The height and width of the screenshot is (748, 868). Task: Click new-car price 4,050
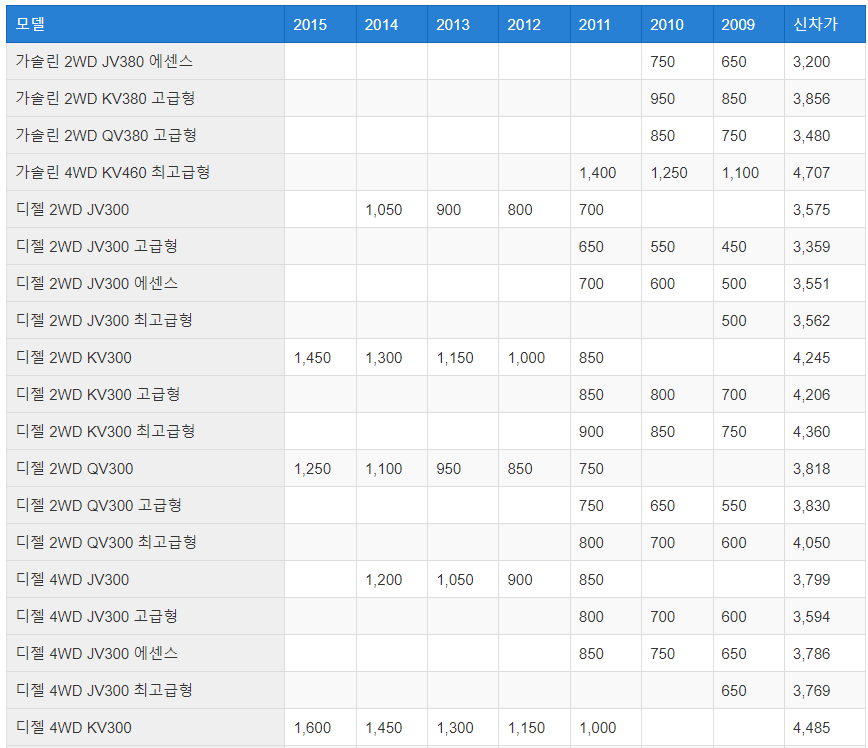pyautogui.click(x=811, y=543)
